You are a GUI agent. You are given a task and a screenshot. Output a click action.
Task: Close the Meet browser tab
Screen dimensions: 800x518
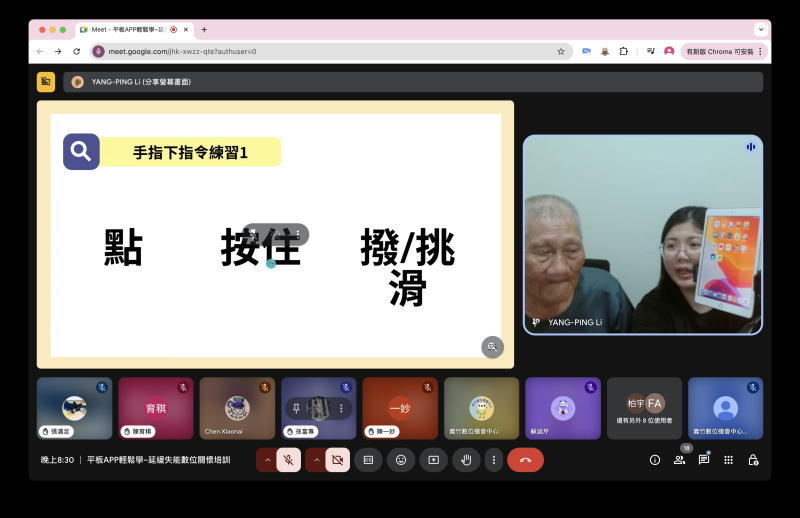[x=186, y=30]
